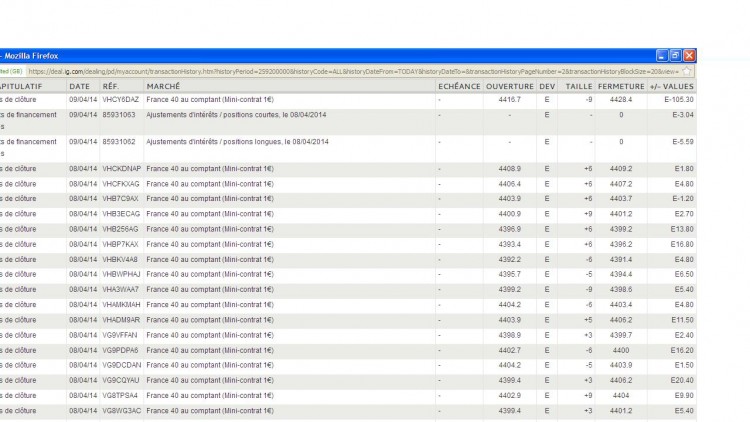This screenshot has height=422, width=750.
Task: Click the +/- VALUES column header
Action: click(x=672, y=87)
